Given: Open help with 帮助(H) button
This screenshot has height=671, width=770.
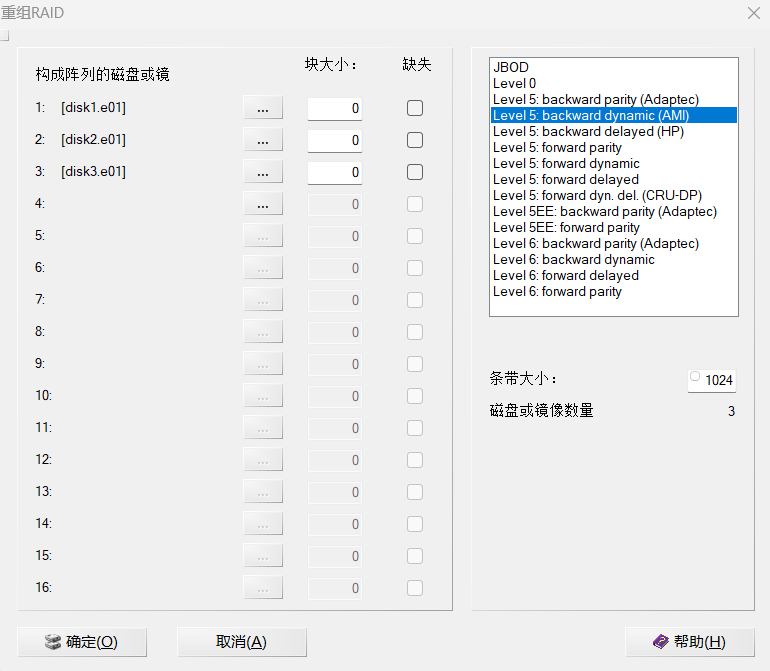Looking at the screenshot, I should coord(689,642).
